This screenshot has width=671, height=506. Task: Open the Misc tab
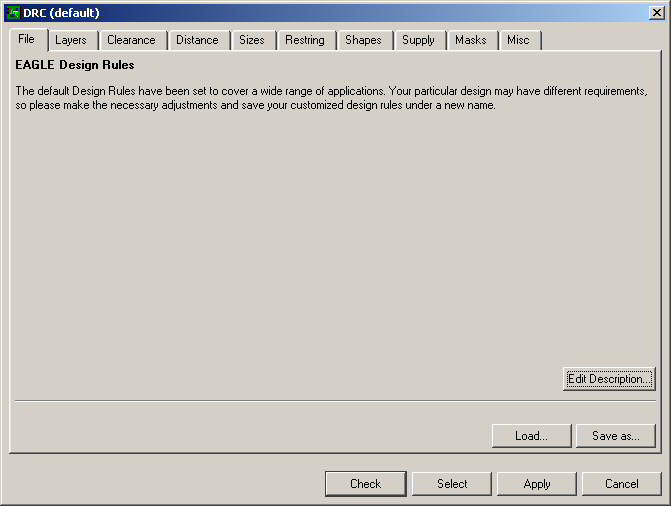520,41
